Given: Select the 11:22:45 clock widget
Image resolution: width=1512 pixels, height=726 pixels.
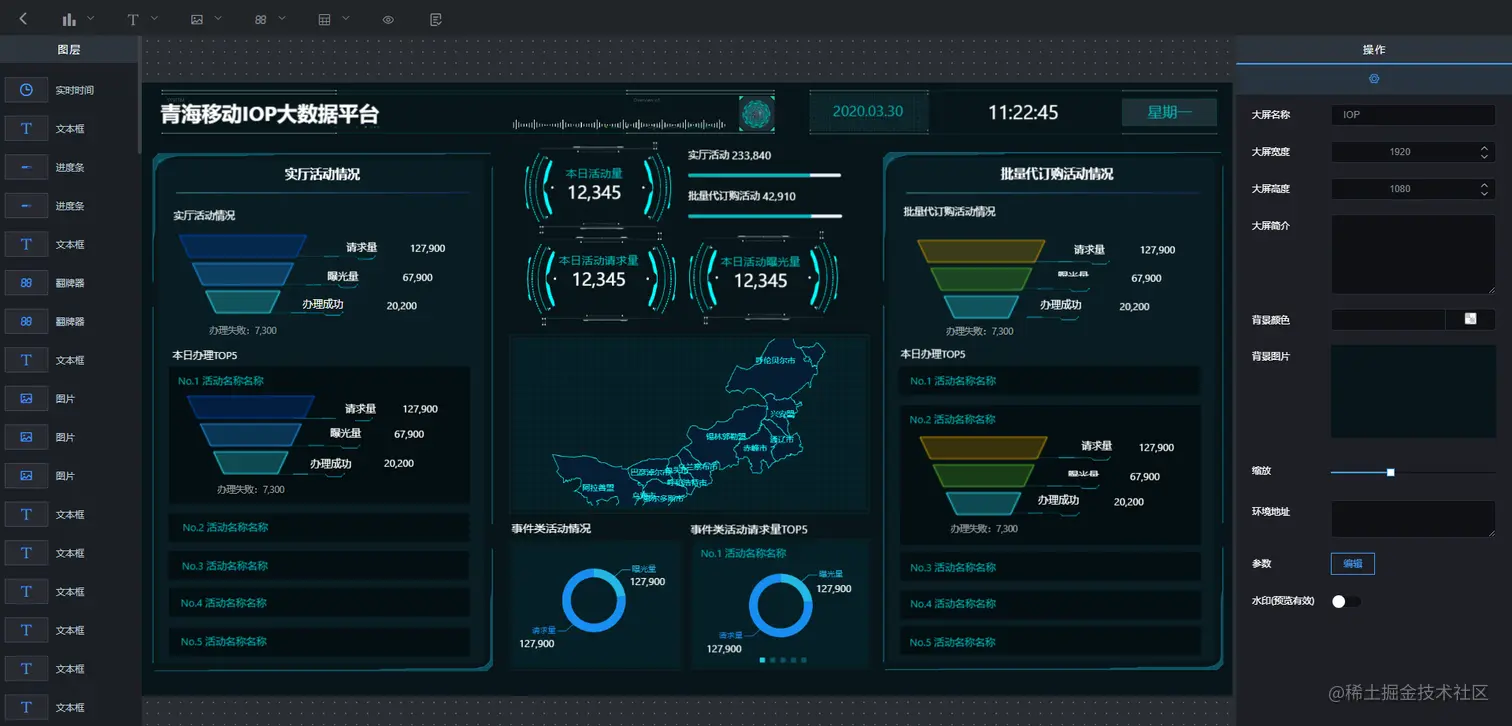Looking at the screenshot, I should pos(1023,113).
